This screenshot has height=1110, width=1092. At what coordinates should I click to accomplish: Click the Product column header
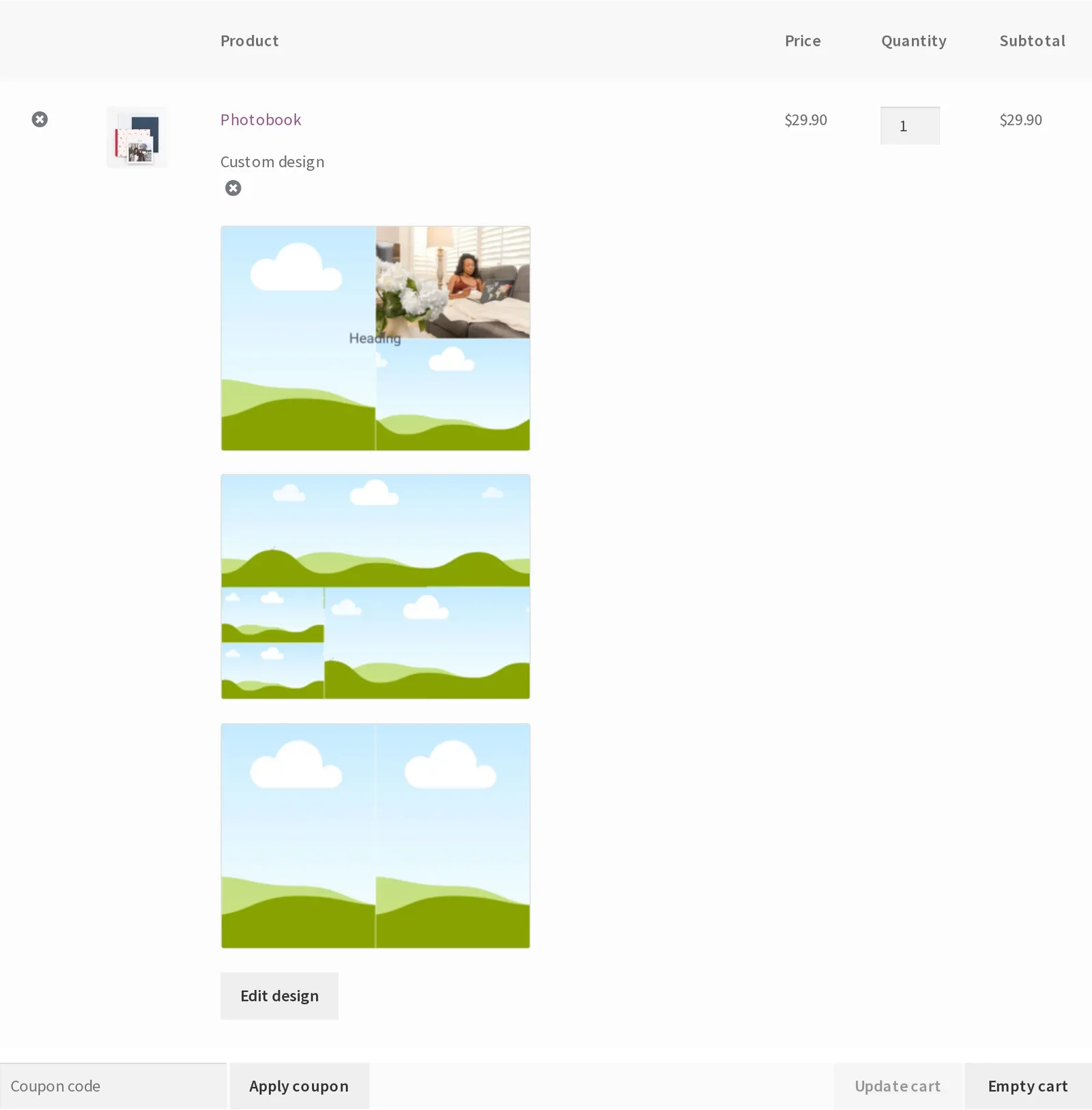[250, 41]
